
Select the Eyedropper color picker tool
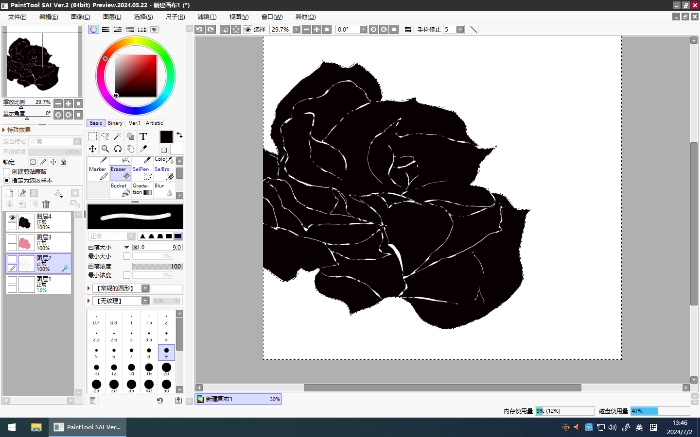tap(143, 148)
